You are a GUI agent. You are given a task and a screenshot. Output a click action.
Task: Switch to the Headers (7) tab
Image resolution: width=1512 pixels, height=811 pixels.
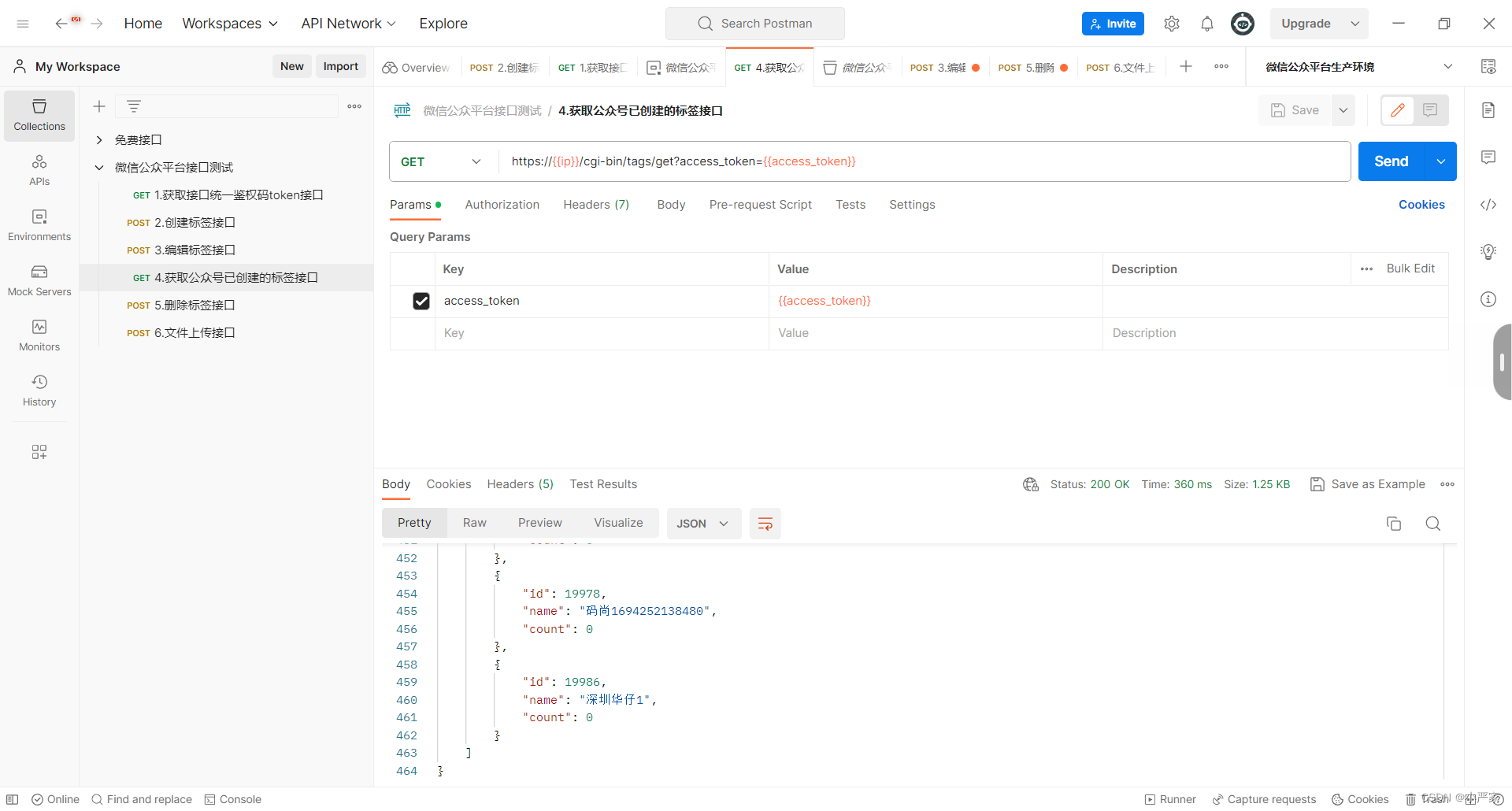[x=596, y=205]
